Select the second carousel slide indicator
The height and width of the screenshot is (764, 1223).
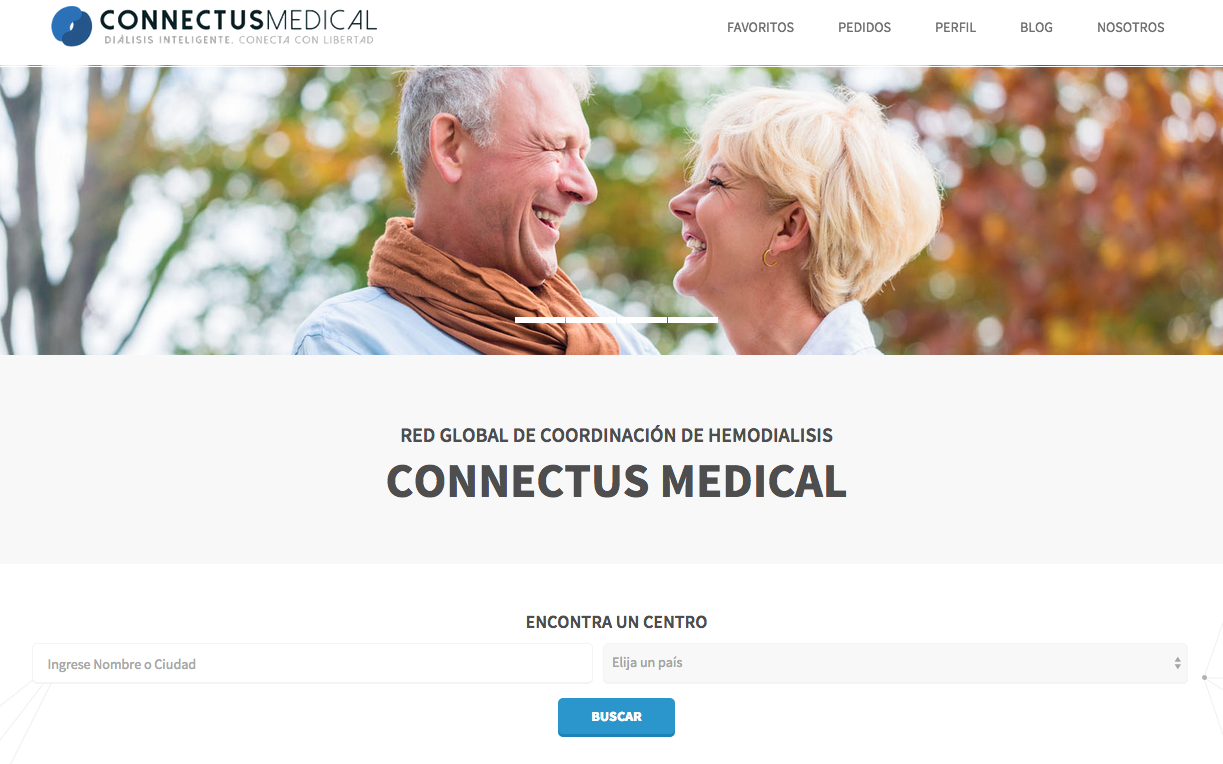[x=591, y=320]
